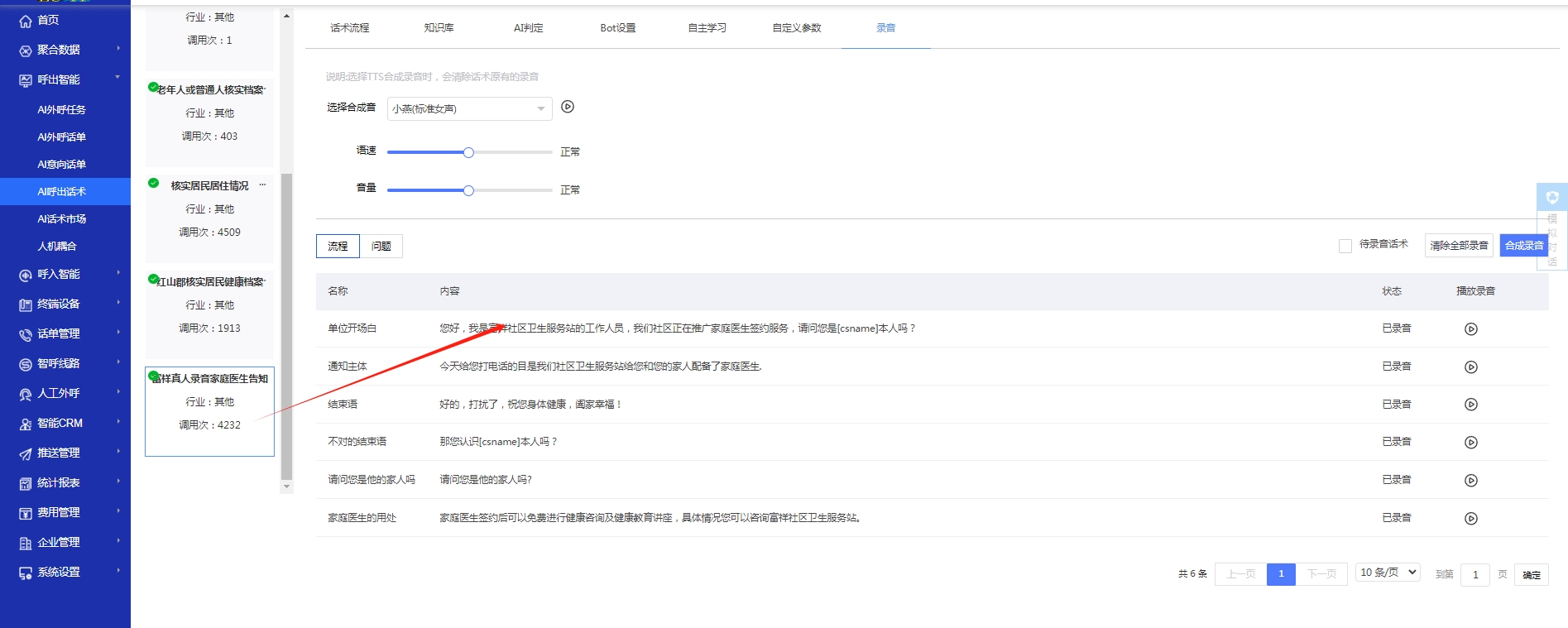Click the 合成录音 button
This screenshot has width=1568, height=628.
(1524, 246)
